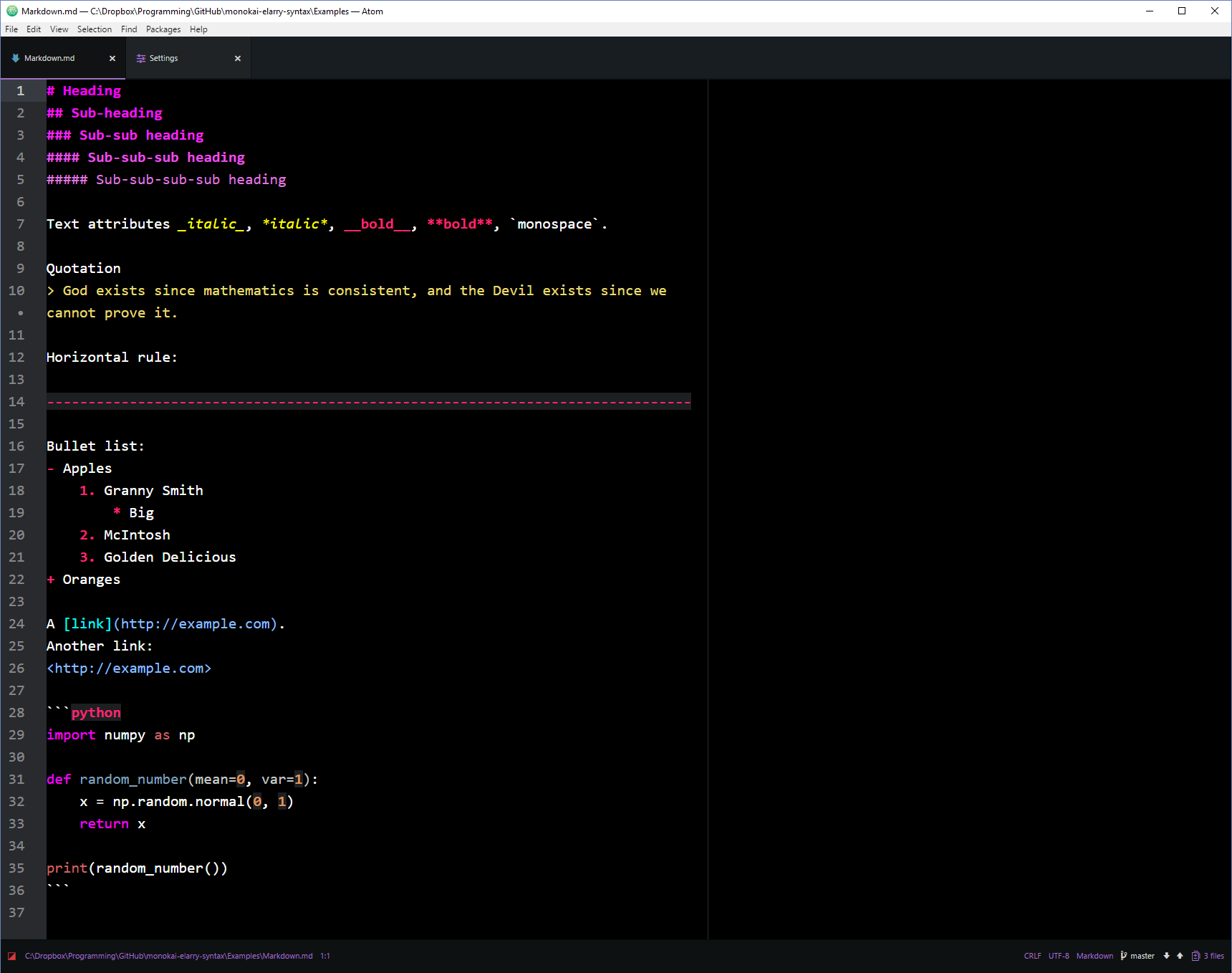
Task: Click the CRLF line ending selector
Action: pos(1033,956)
